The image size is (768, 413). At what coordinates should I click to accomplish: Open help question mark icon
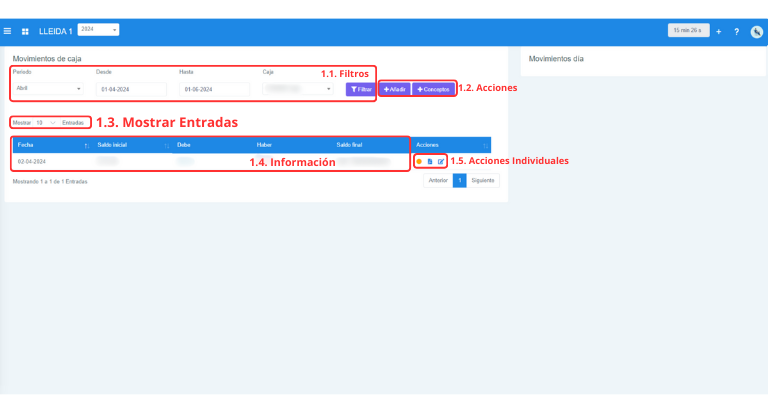point(736,31)
